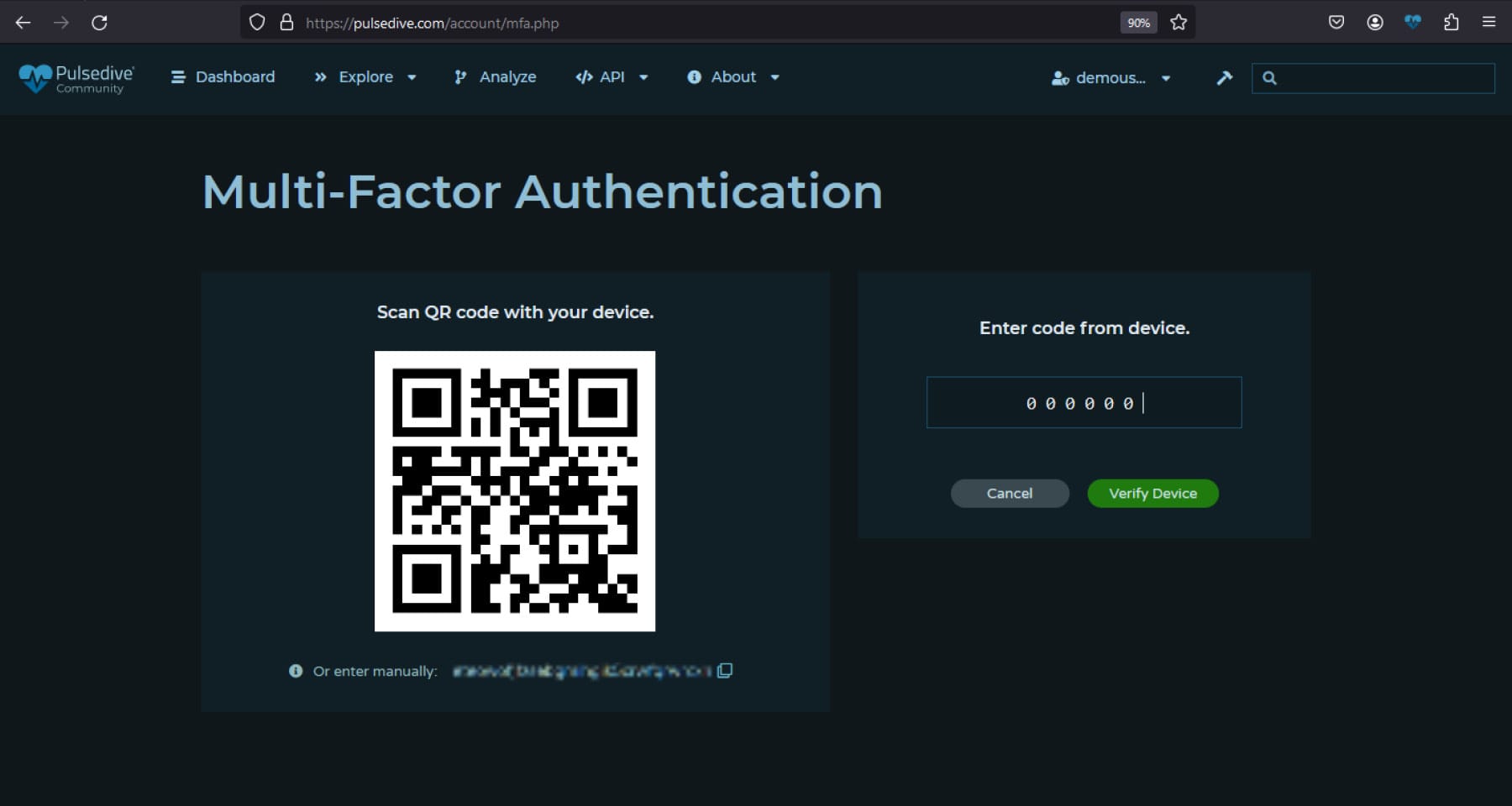Click the 'Scan QR code with your device.' text

[x=515, y=312]
